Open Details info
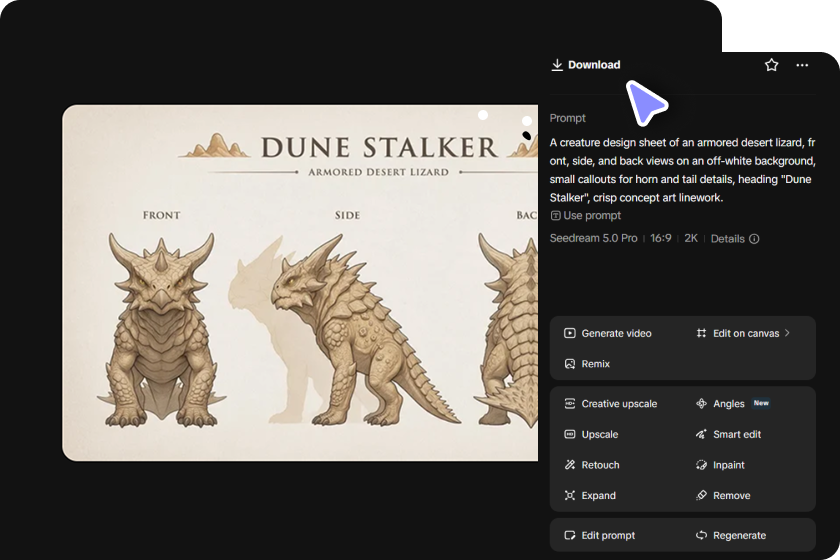The image size is (840, 560). 734,238
